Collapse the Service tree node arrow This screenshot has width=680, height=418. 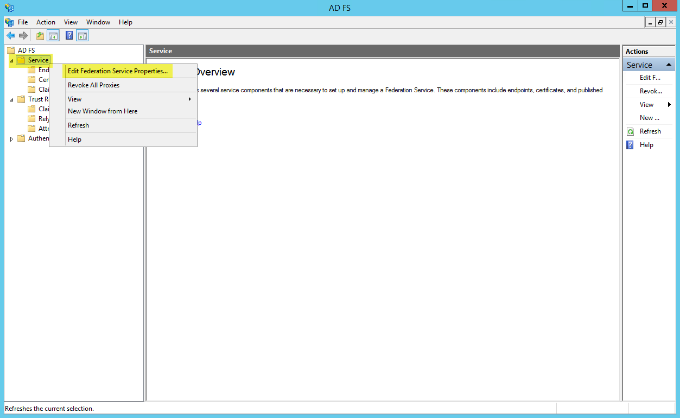[11, 61]
